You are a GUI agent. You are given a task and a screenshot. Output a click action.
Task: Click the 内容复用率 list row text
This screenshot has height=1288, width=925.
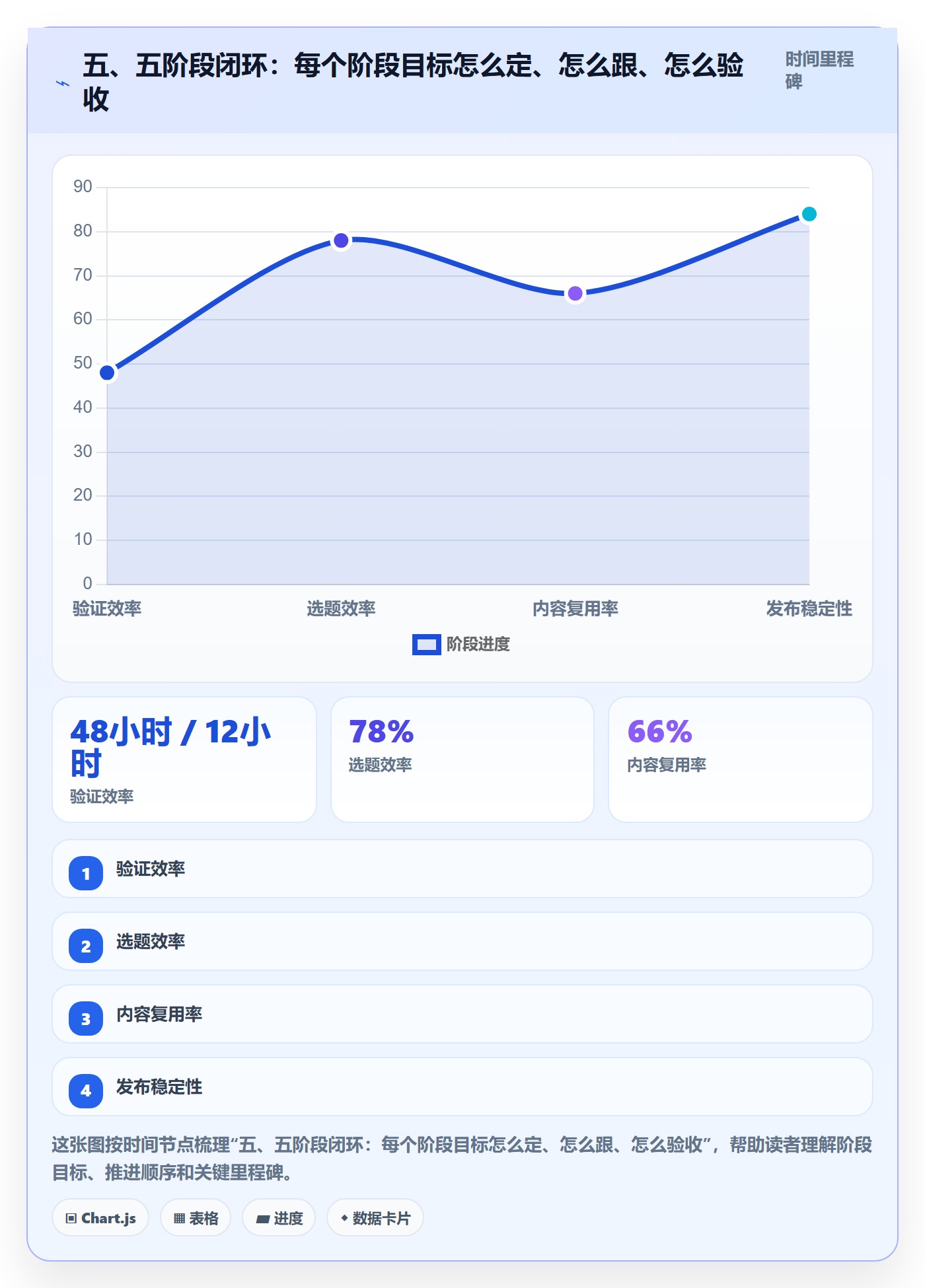click(159, 1014)
